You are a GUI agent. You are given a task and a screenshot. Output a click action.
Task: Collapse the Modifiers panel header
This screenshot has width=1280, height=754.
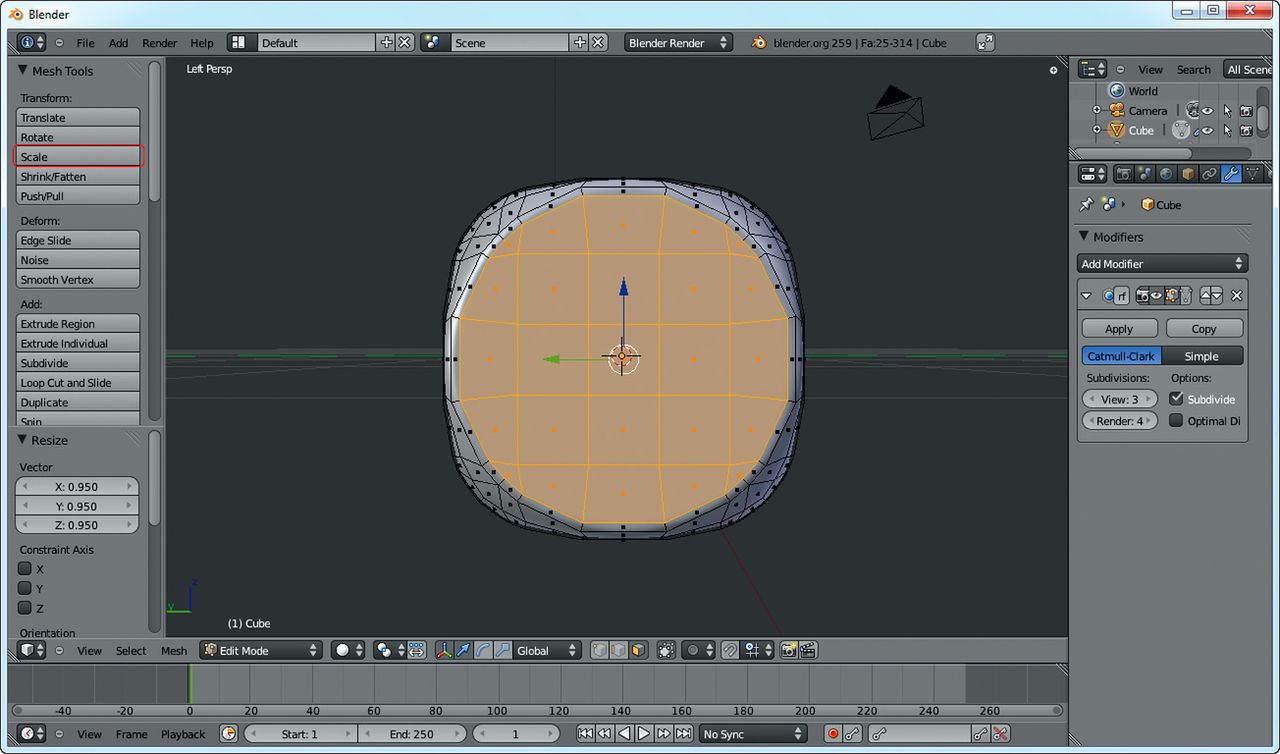1084,237
